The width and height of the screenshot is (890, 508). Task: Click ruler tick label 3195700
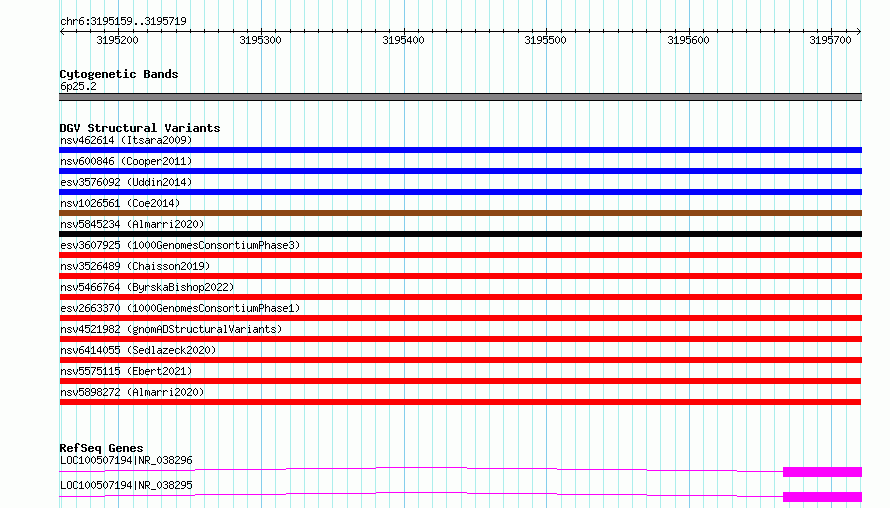coord(830,40)
